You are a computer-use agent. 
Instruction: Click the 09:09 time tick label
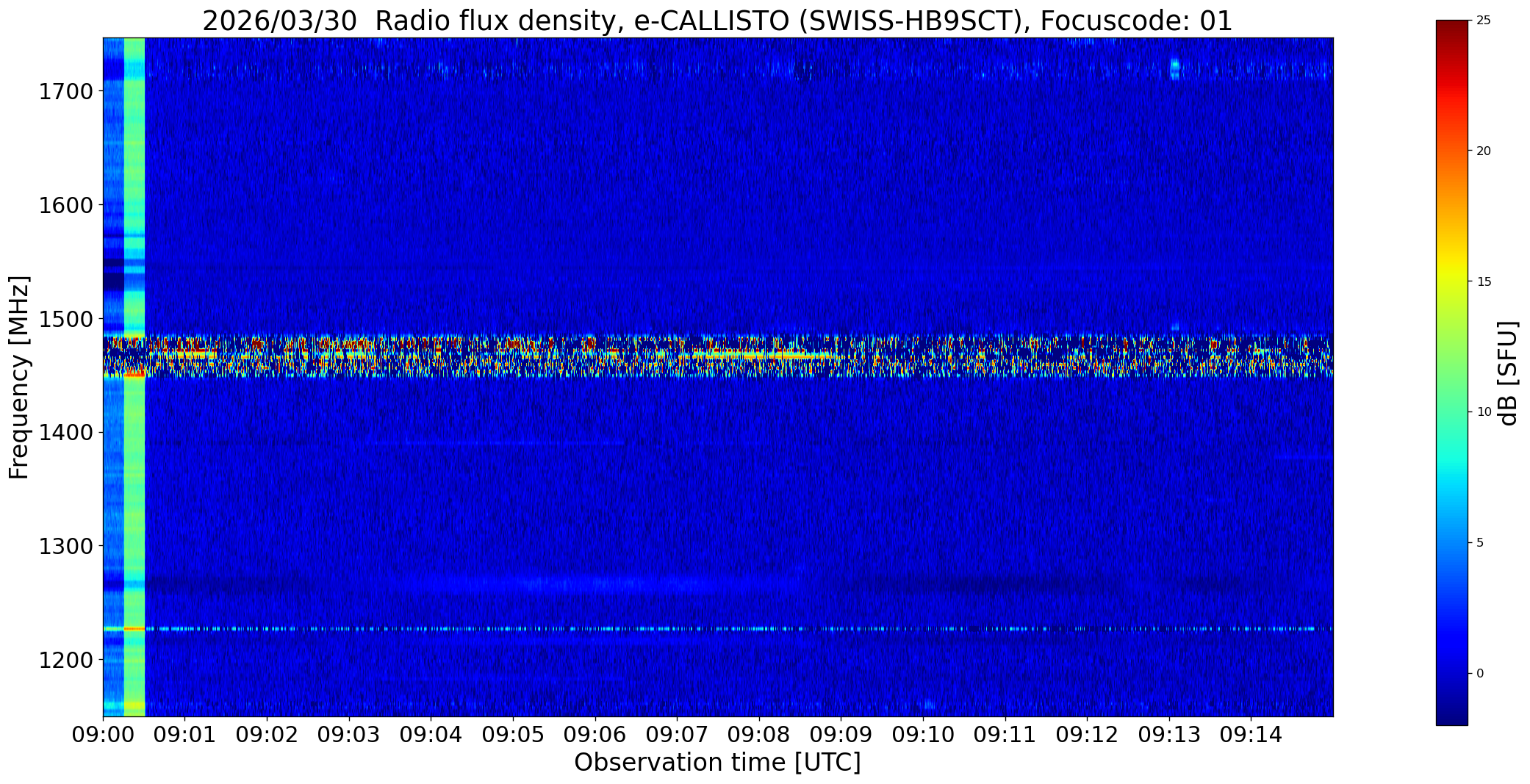pyautogui.click(x=841, y=735)
